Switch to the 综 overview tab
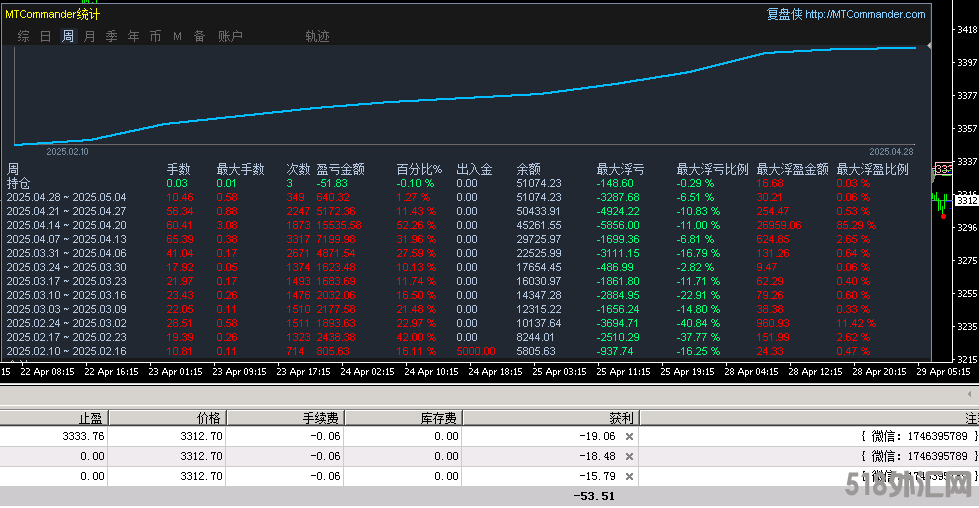Viewport: 979px width, 508px height. click(x=23, y=36)
